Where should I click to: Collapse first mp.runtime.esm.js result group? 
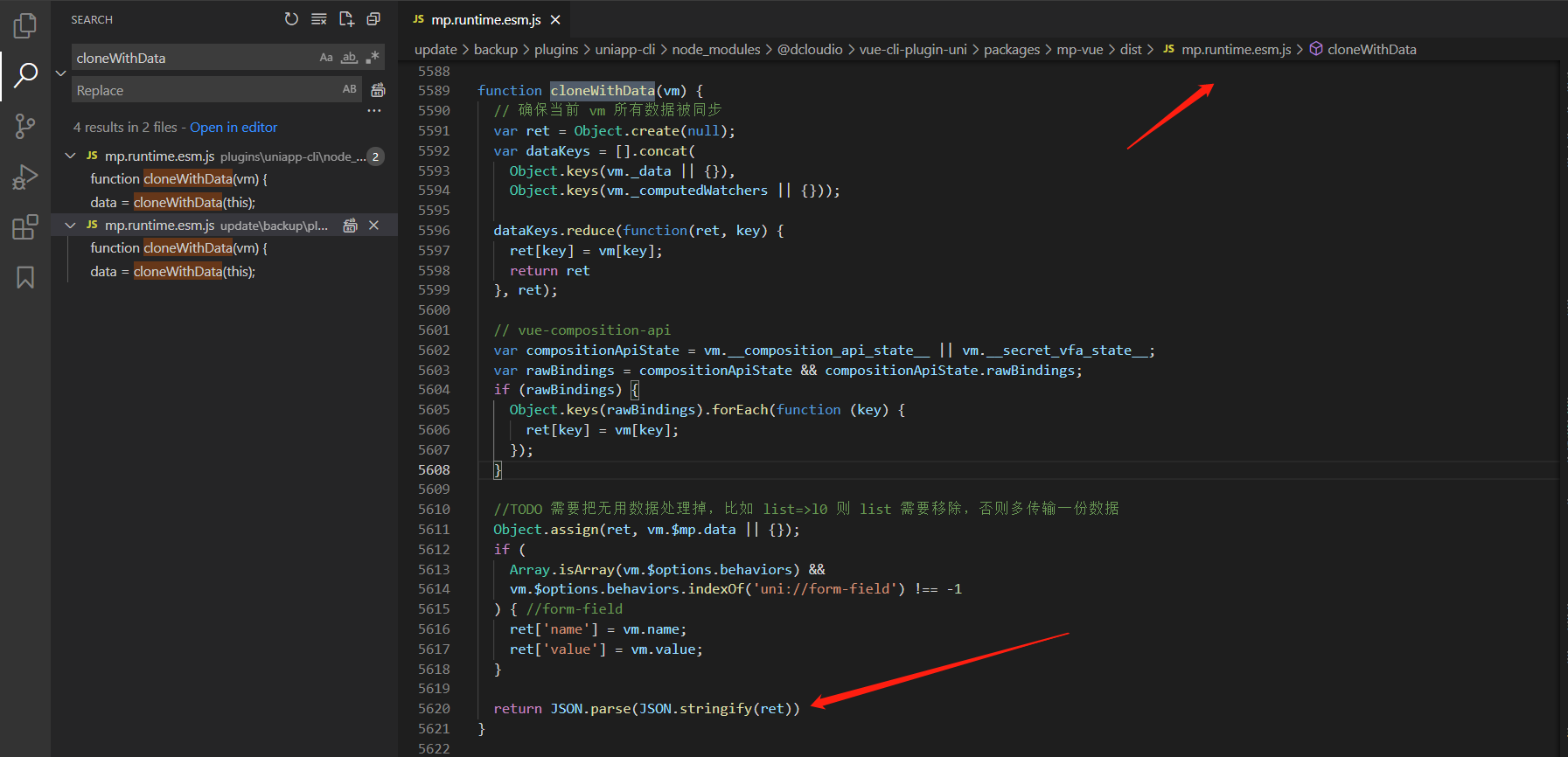point(71,156)
